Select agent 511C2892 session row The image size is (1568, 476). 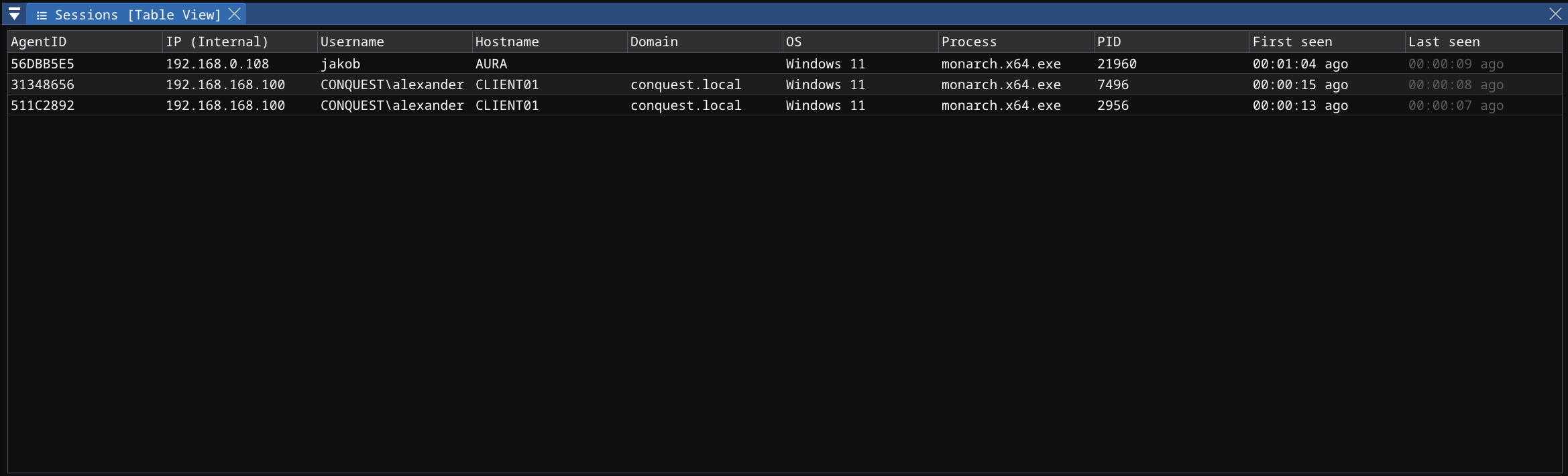[43, 105]
